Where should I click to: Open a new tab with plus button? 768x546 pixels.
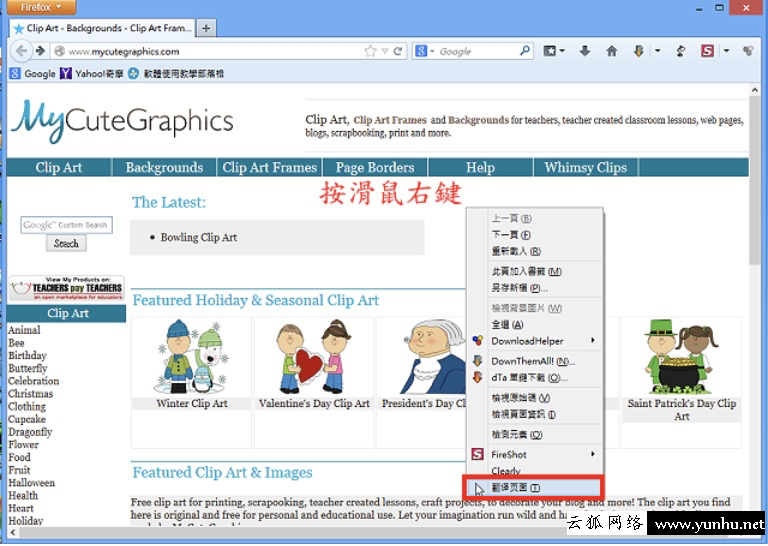point(206,28)
